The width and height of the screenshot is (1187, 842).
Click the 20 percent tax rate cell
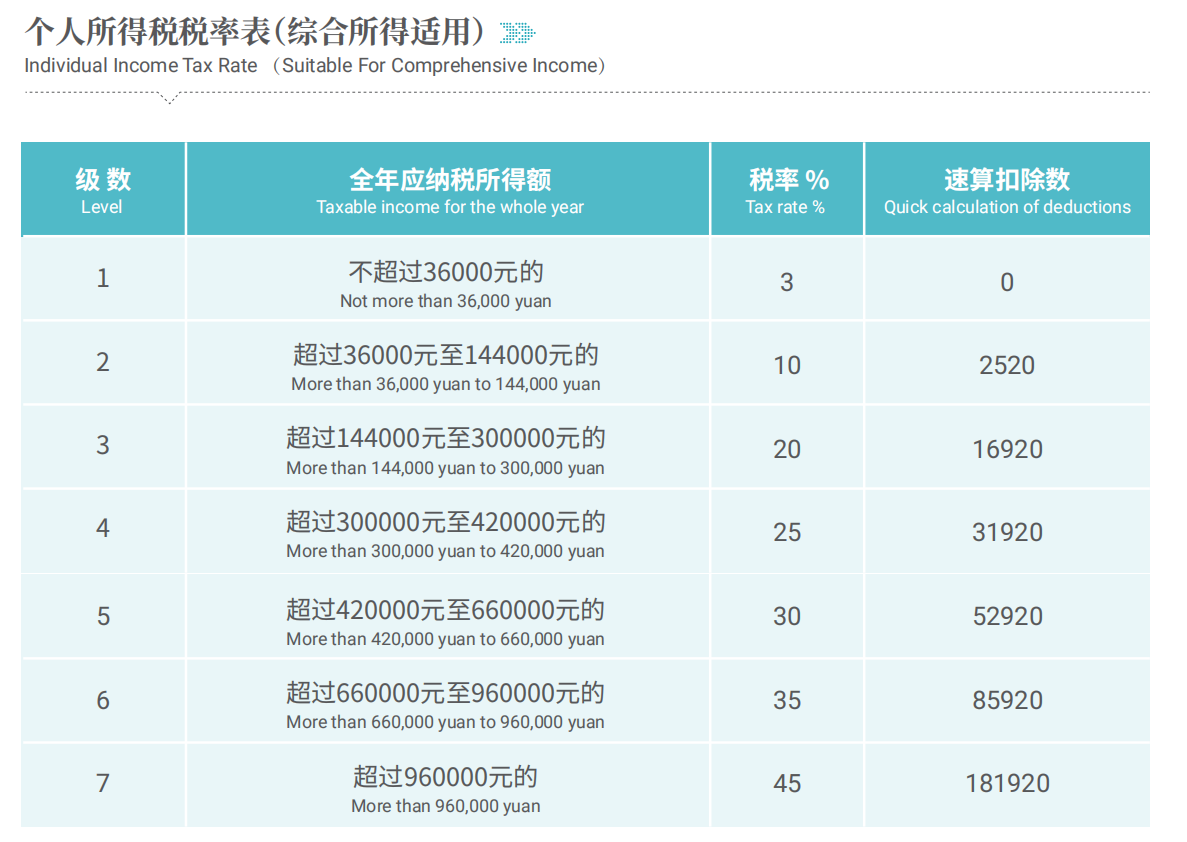[x=787, y=449]
